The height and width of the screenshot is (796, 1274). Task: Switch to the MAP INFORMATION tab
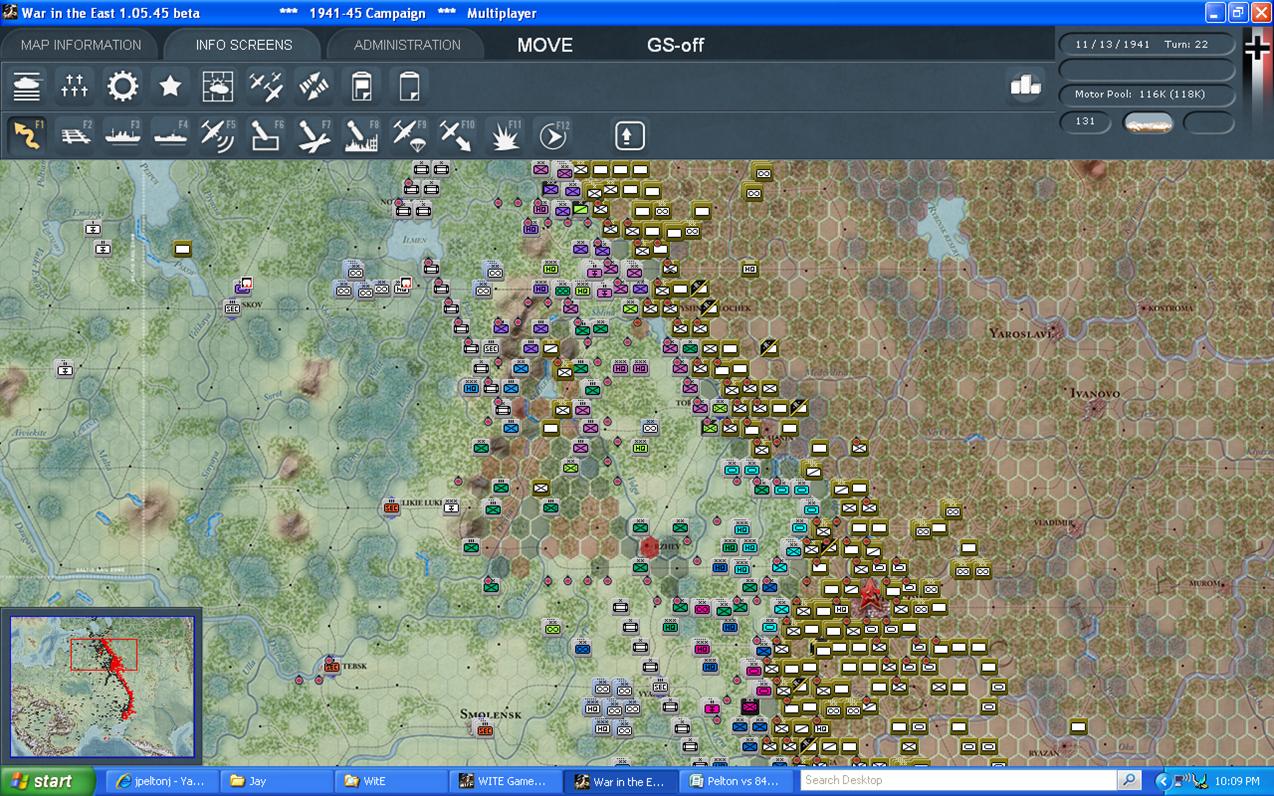[80, 45]
